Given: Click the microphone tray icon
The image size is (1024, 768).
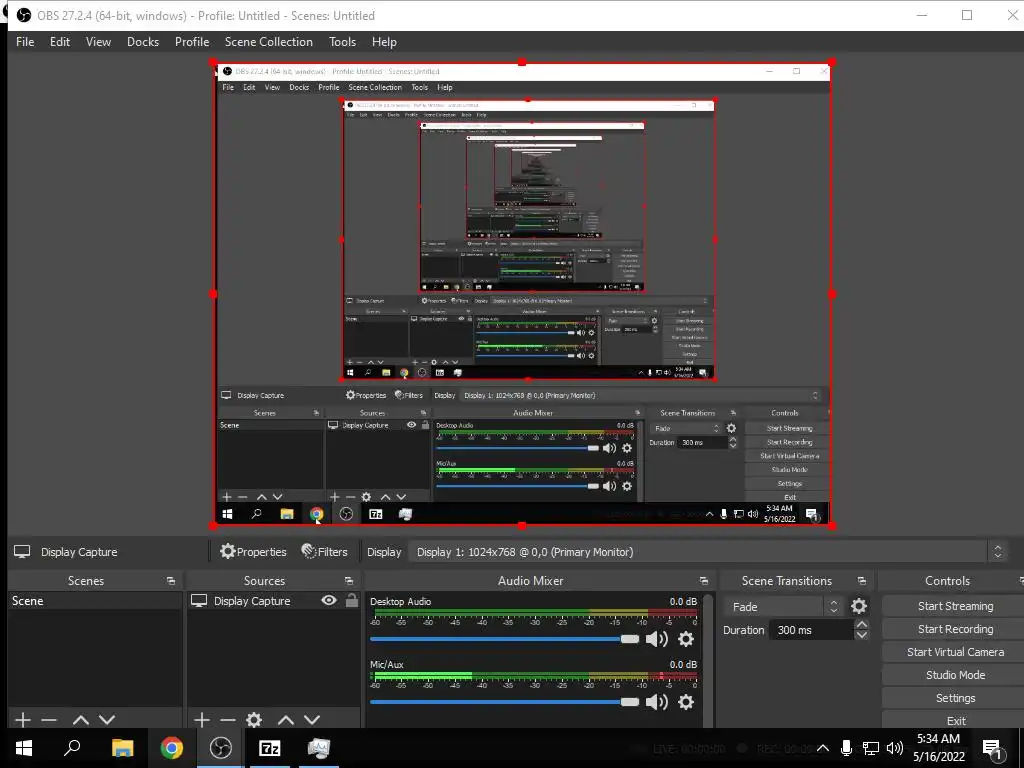Looking at the screenshot, I should point(846,748).
